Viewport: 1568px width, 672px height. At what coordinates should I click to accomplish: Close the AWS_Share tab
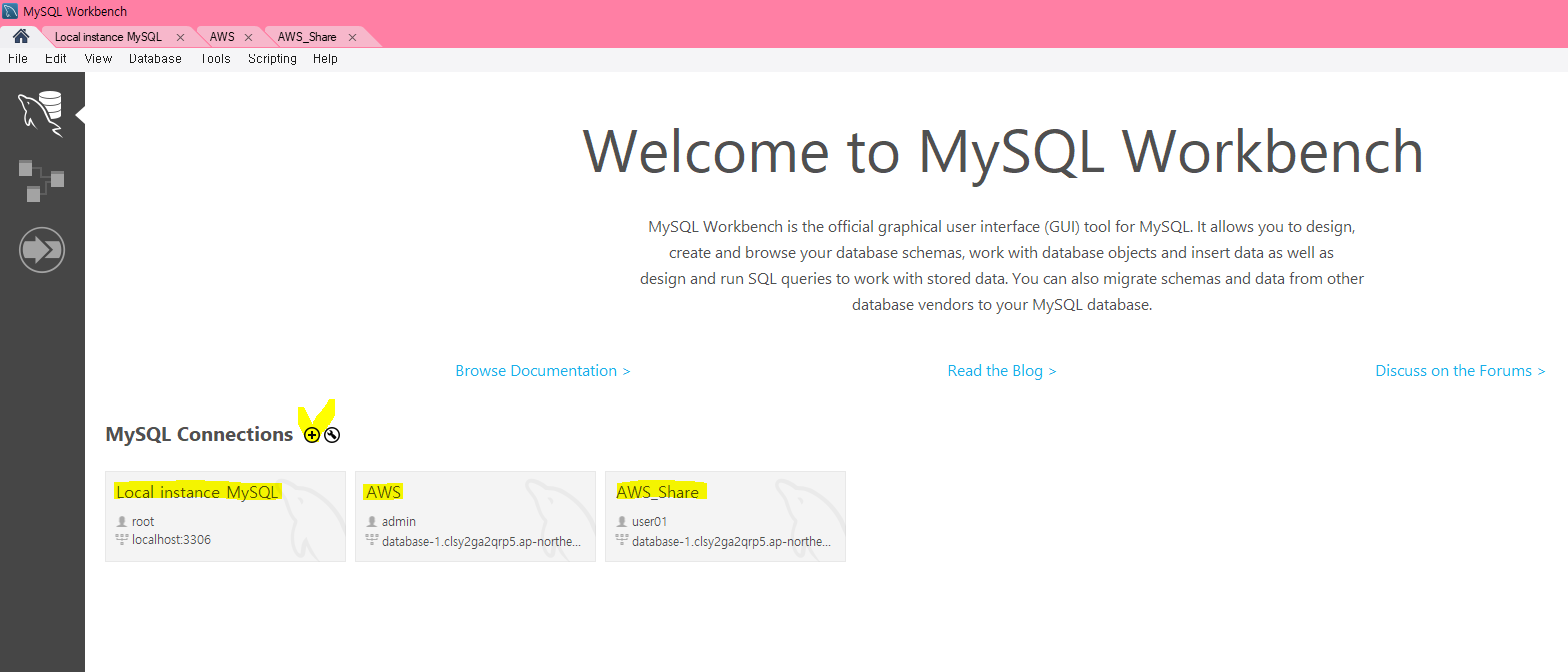[x=352, y=37]
